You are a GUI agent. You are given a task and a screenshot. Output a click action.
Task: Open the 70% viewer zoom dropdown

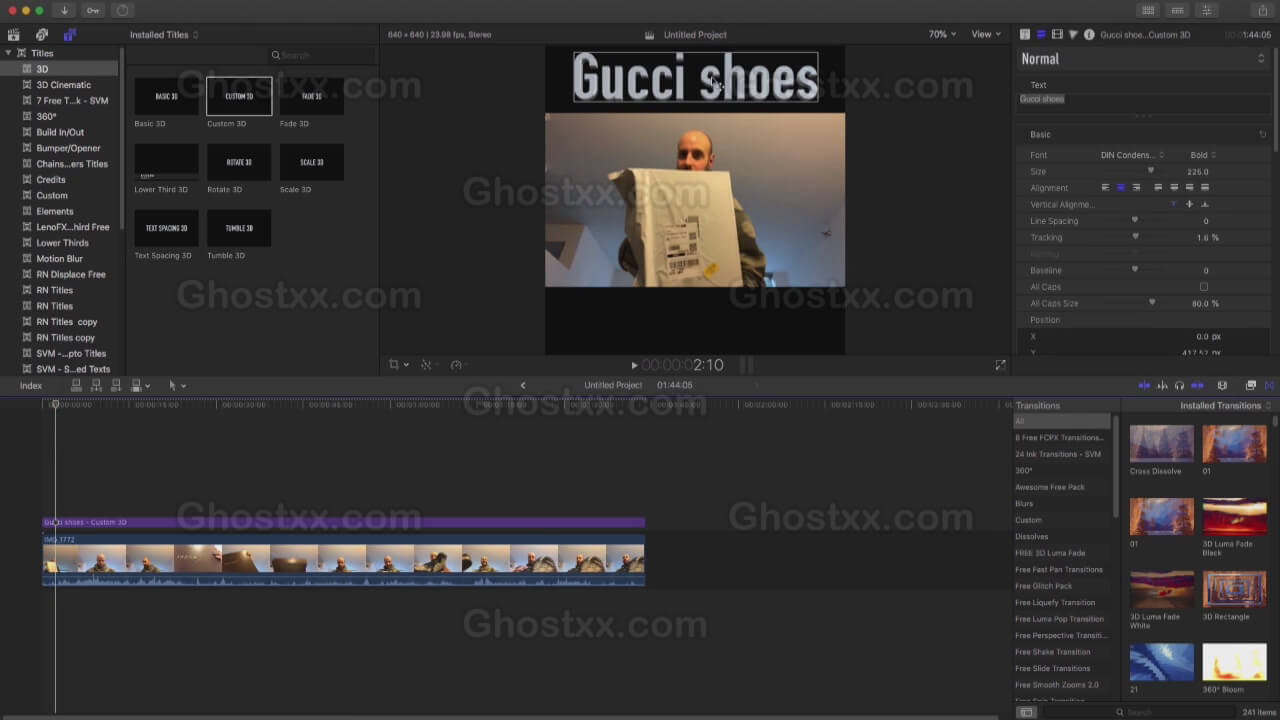coord(942,34)
